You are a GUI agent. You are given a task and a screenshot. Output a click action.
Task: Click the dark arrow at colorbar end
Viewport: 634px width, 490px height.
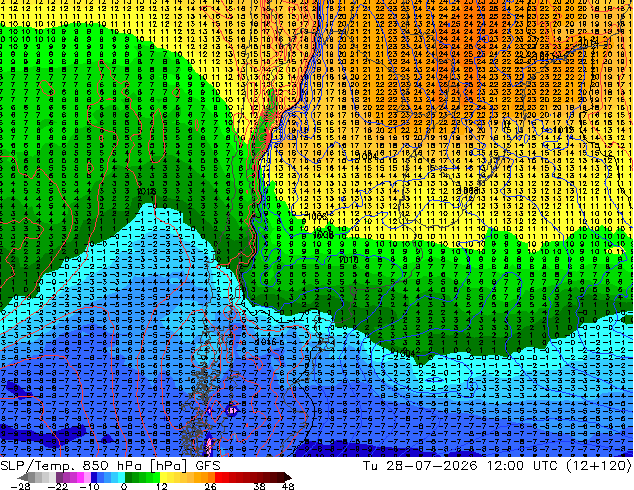(287, 477)
